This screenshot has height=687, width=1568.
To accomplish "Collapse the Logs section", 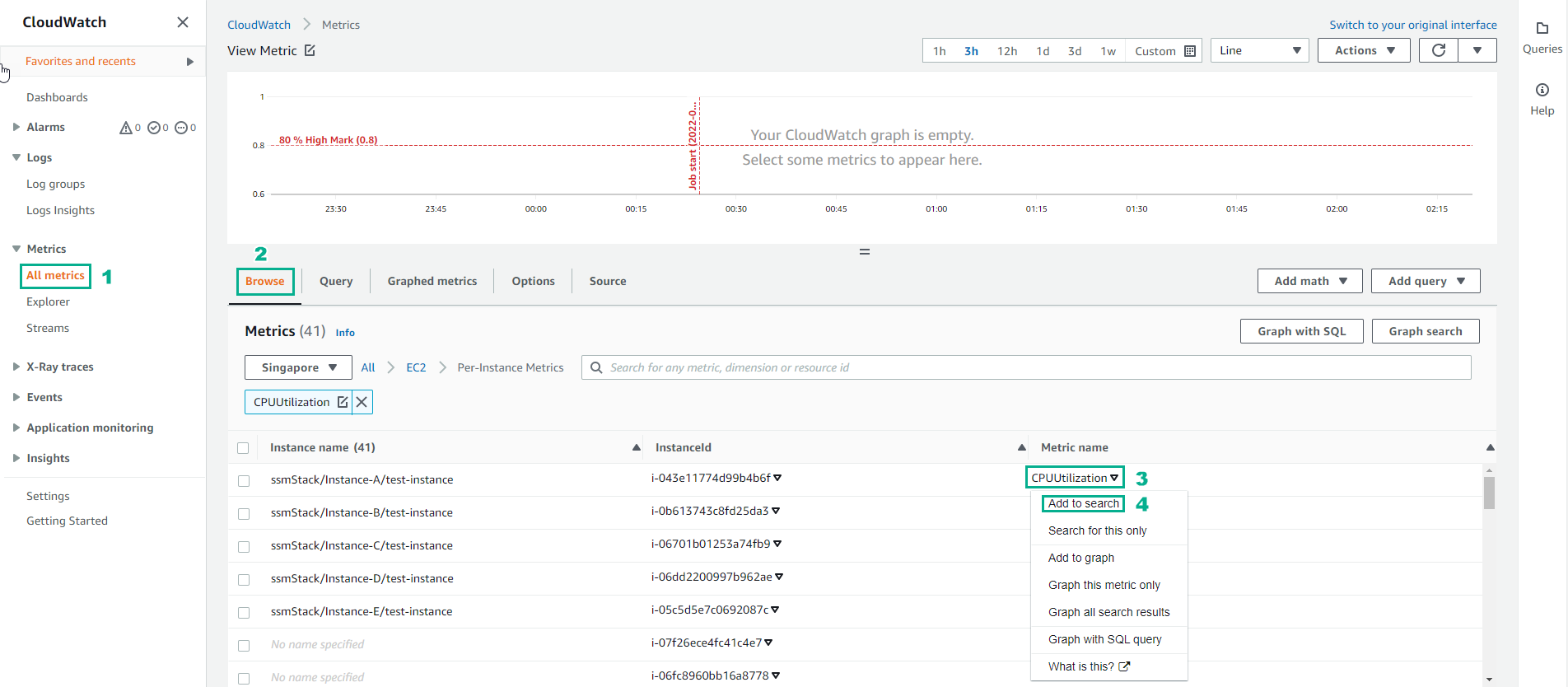I will tap(16, 157).
